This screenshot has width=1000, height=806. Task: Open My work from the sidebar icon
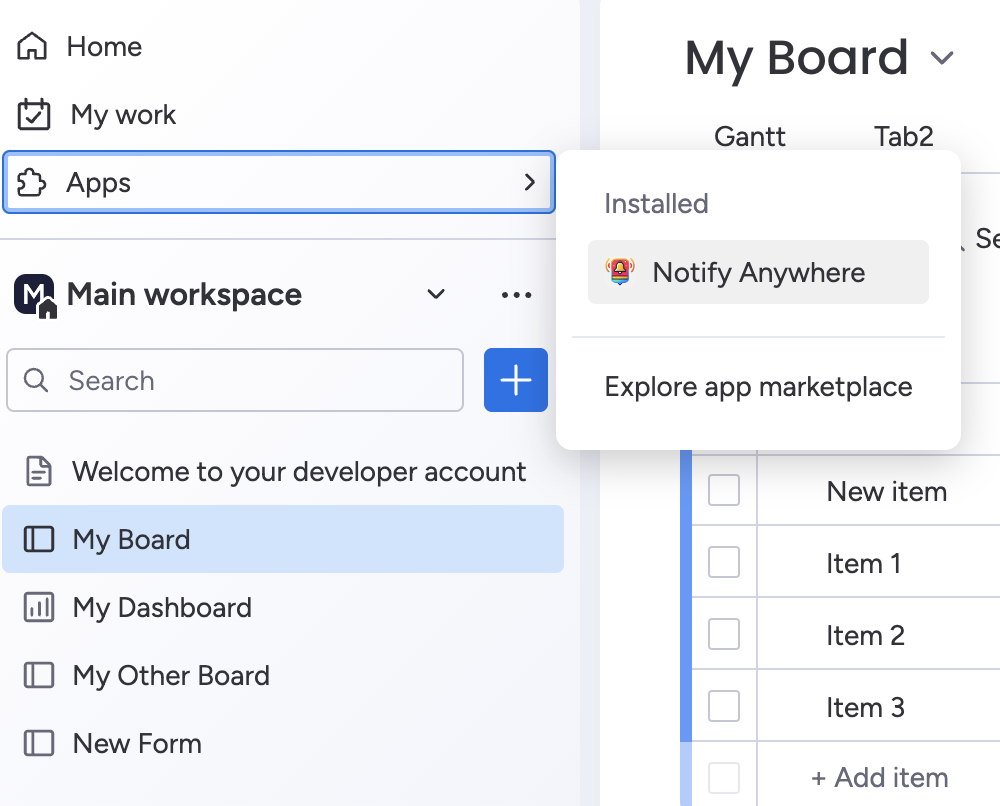click(33, 114)
